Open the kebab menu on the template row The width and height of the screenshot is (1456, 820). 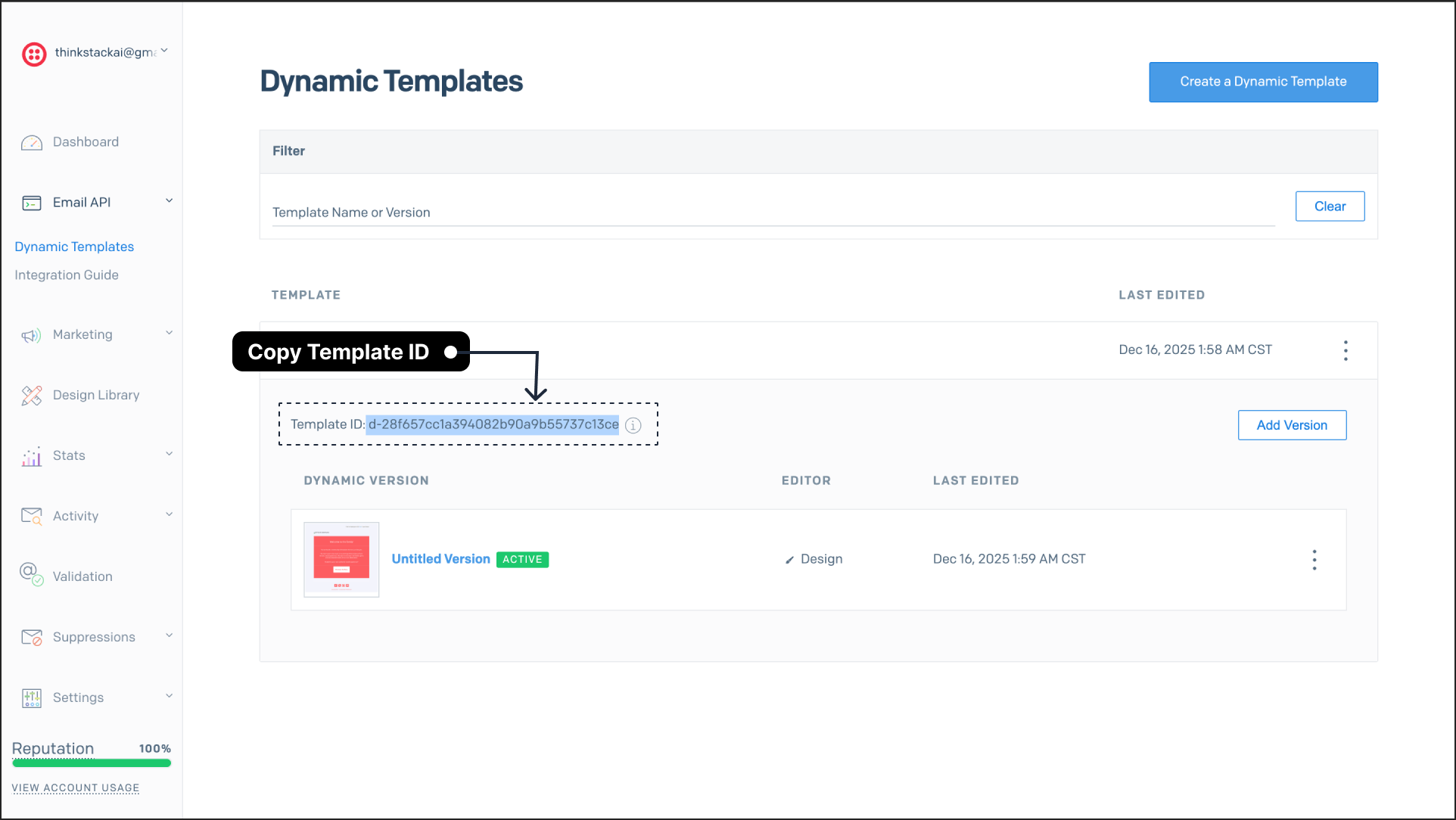click(1346, 349)
